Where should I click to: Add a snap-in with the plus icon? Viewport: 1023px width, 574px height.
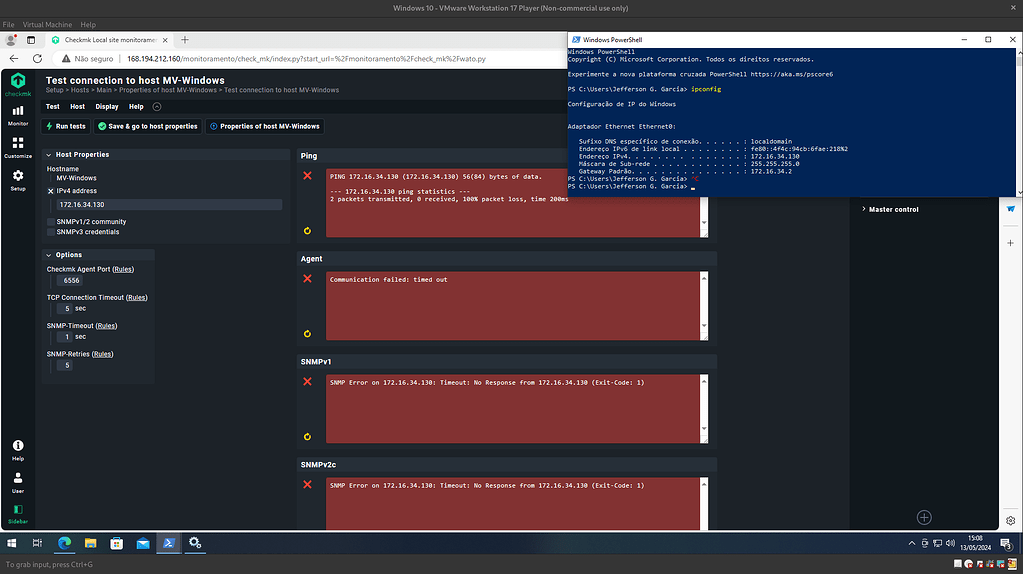[x=924, y=517]
